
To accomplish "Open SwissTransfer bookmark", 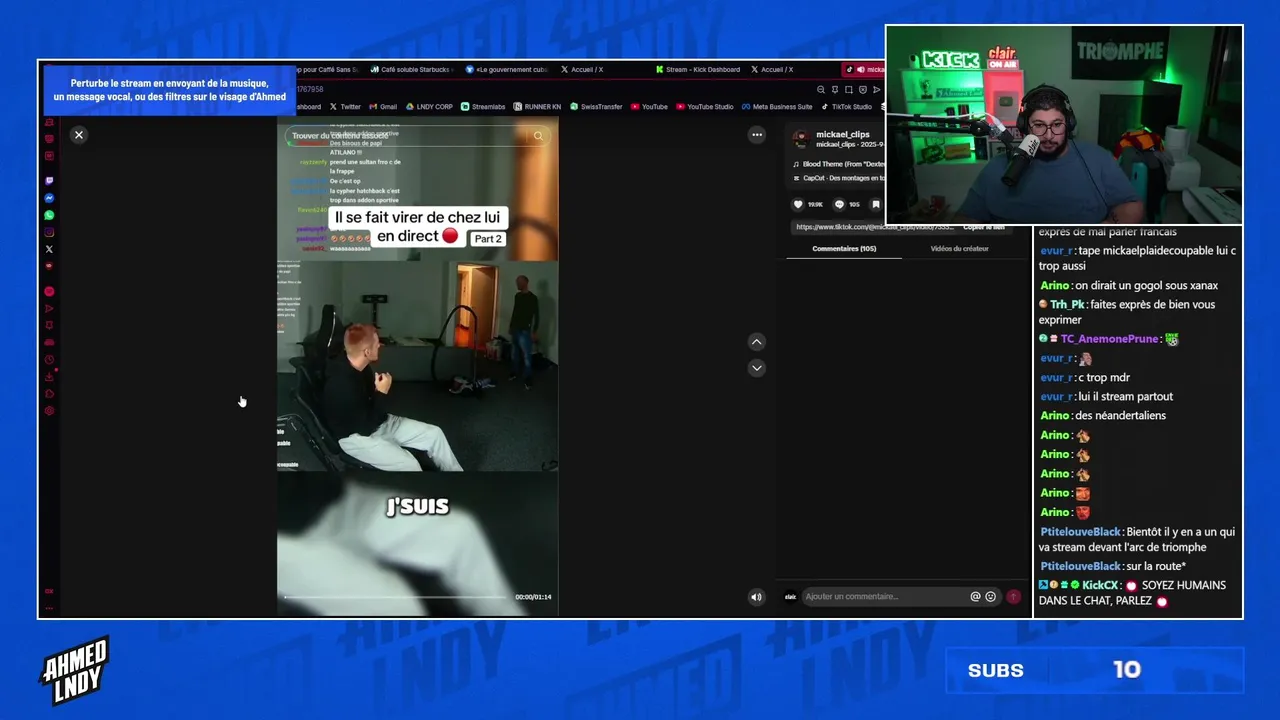I will [x=596, y=107].
